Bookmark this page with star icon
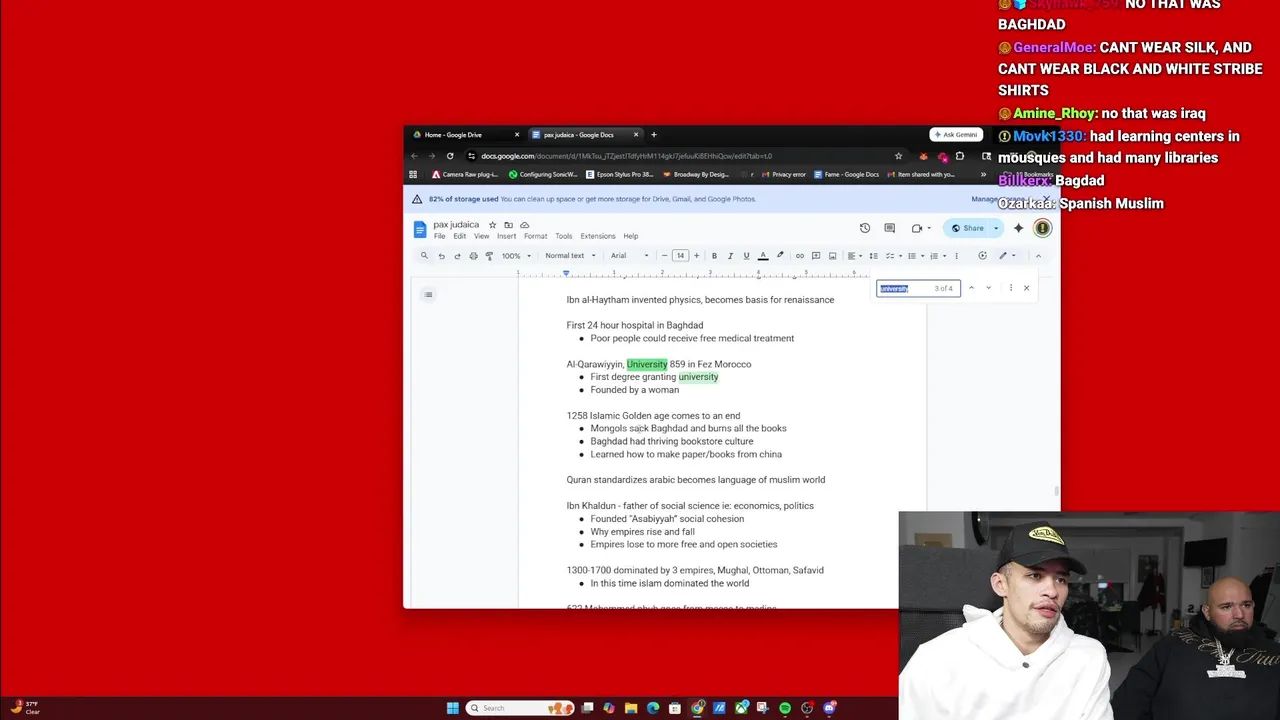 pyautogui.click(x=898, y=156)
